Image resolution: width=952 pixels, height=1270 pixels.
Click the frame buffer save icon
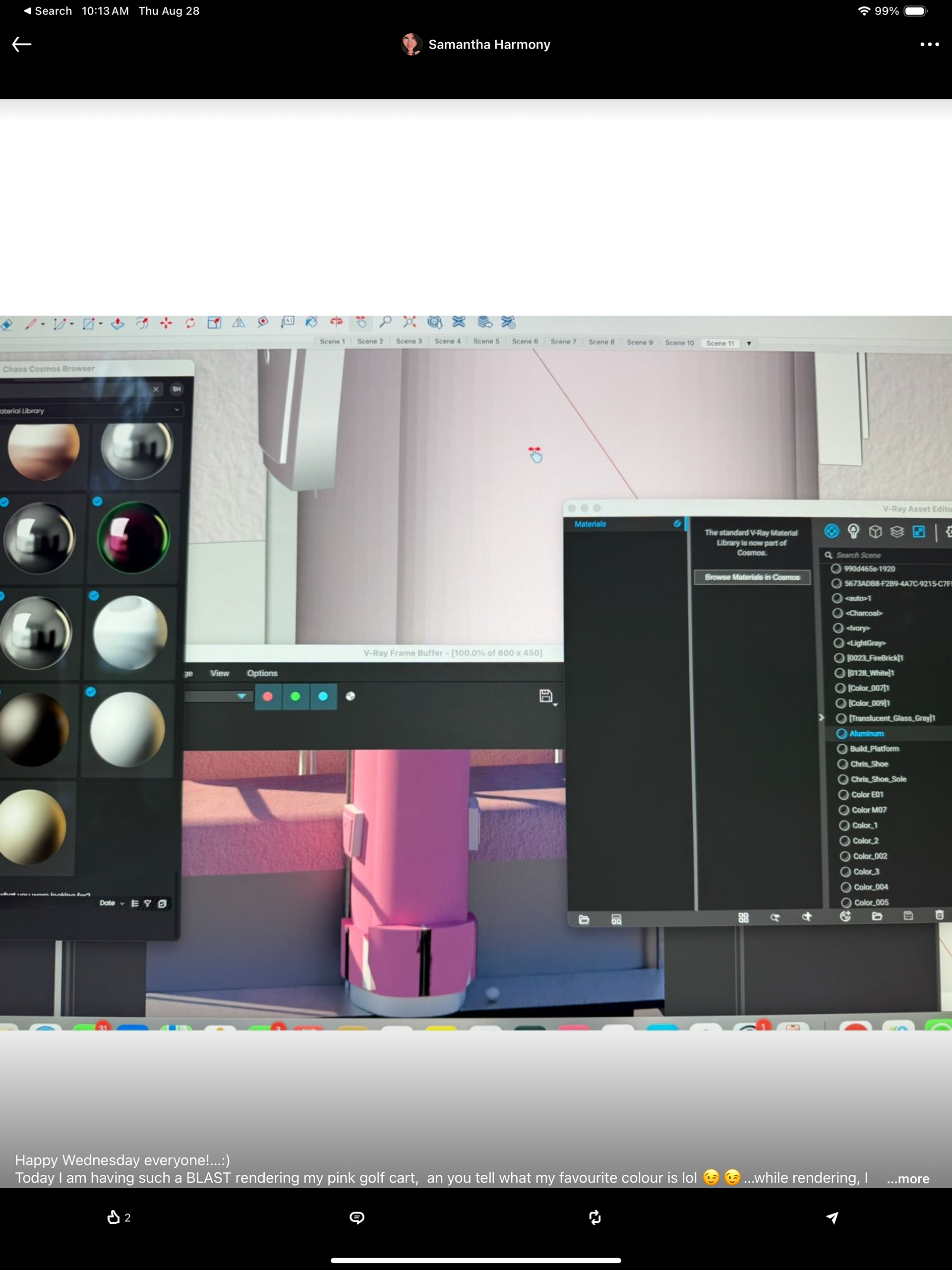tap(546, 697)
